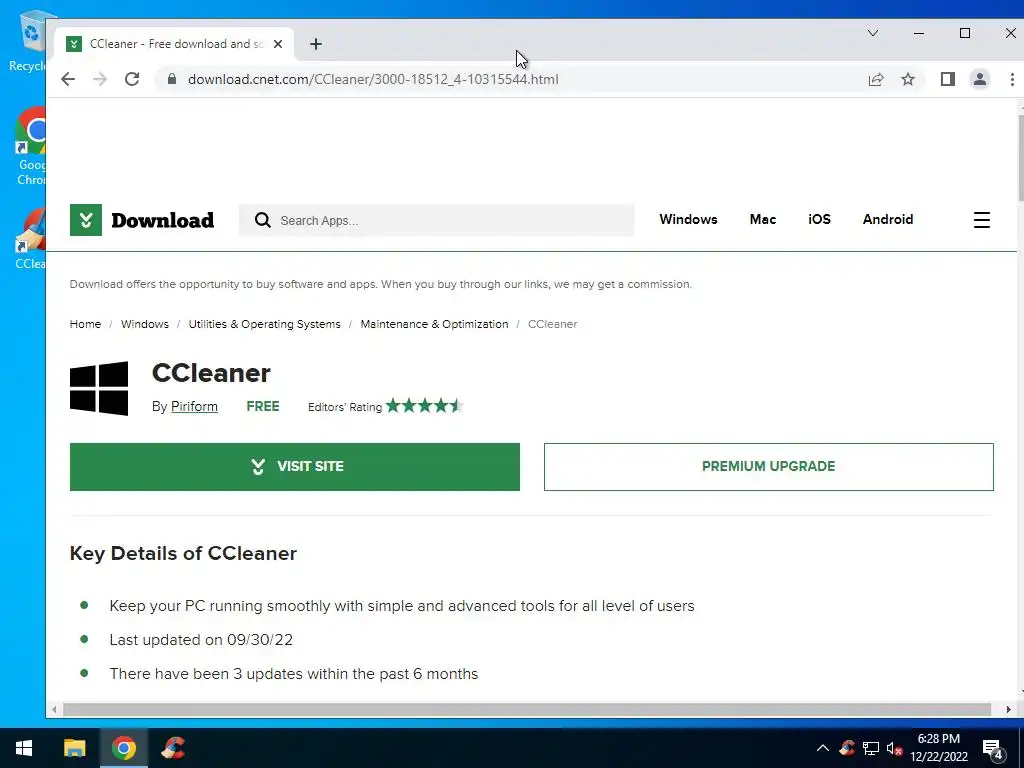Click the browser forward arrow
This screenshot has width=1024, height=768.
[100, 79]
